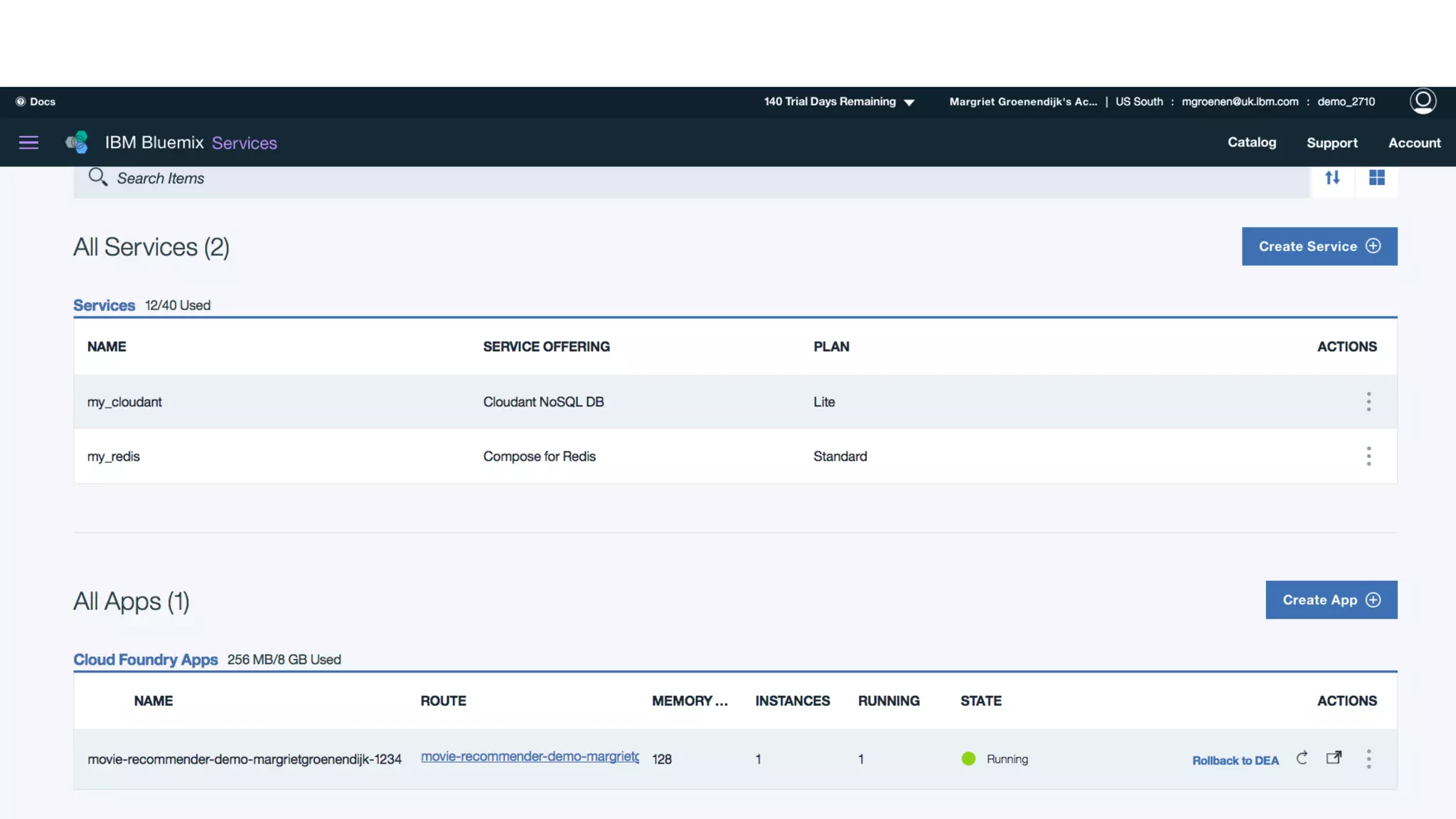Viewport: 1456px width, 819px height.
Task: Open actions menu for my_cloudant
Action: pyautogui.click(x=1369, y=402)
